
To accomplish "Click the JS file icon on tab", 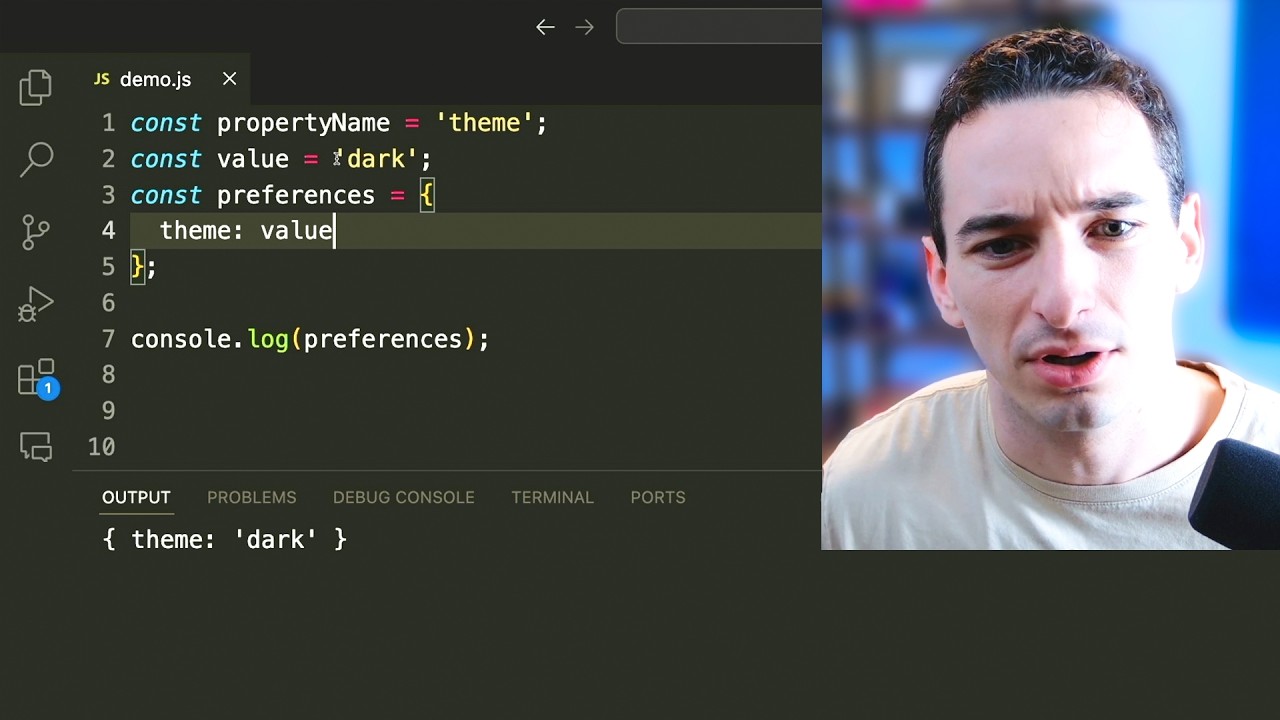I will click(x=101, y=79).
